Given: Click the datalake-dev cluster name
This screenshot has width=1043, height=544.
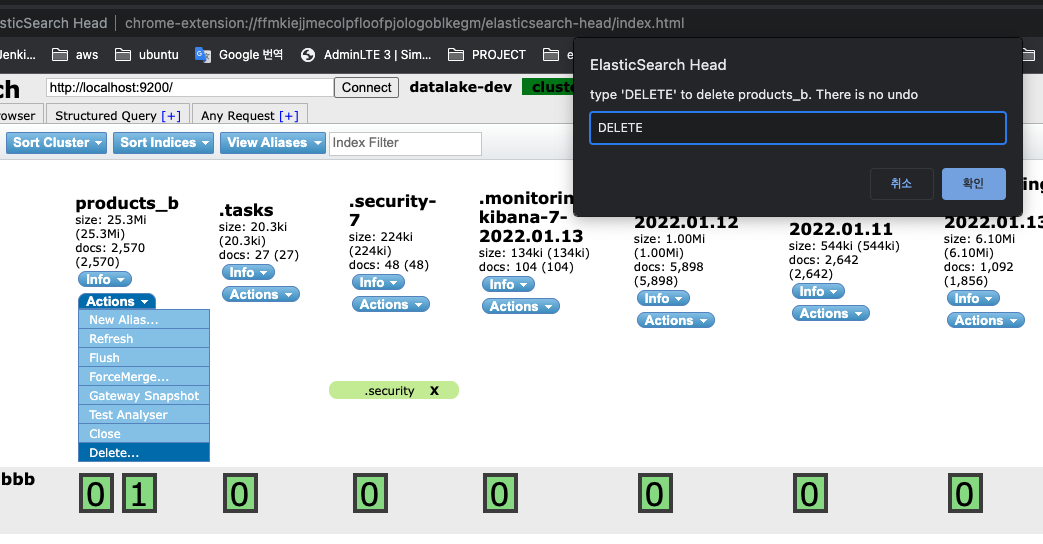Looking at the screenshot, I should [x=461, y=87].
